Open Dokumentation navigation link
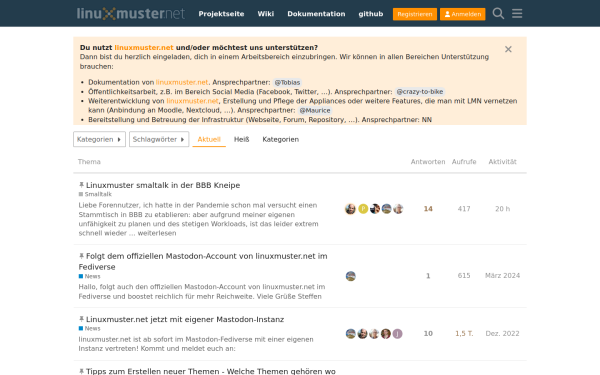The width and height of the screenshot is (600, 375). tap(316, 14)
